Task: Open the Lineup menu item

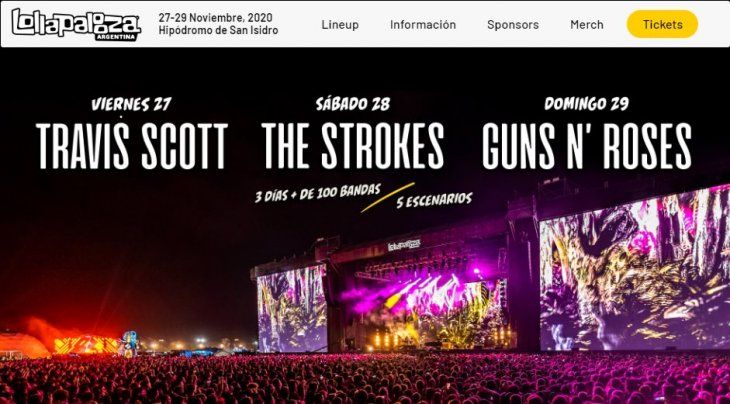Action: pyautogui.click(x=340, y=25)
